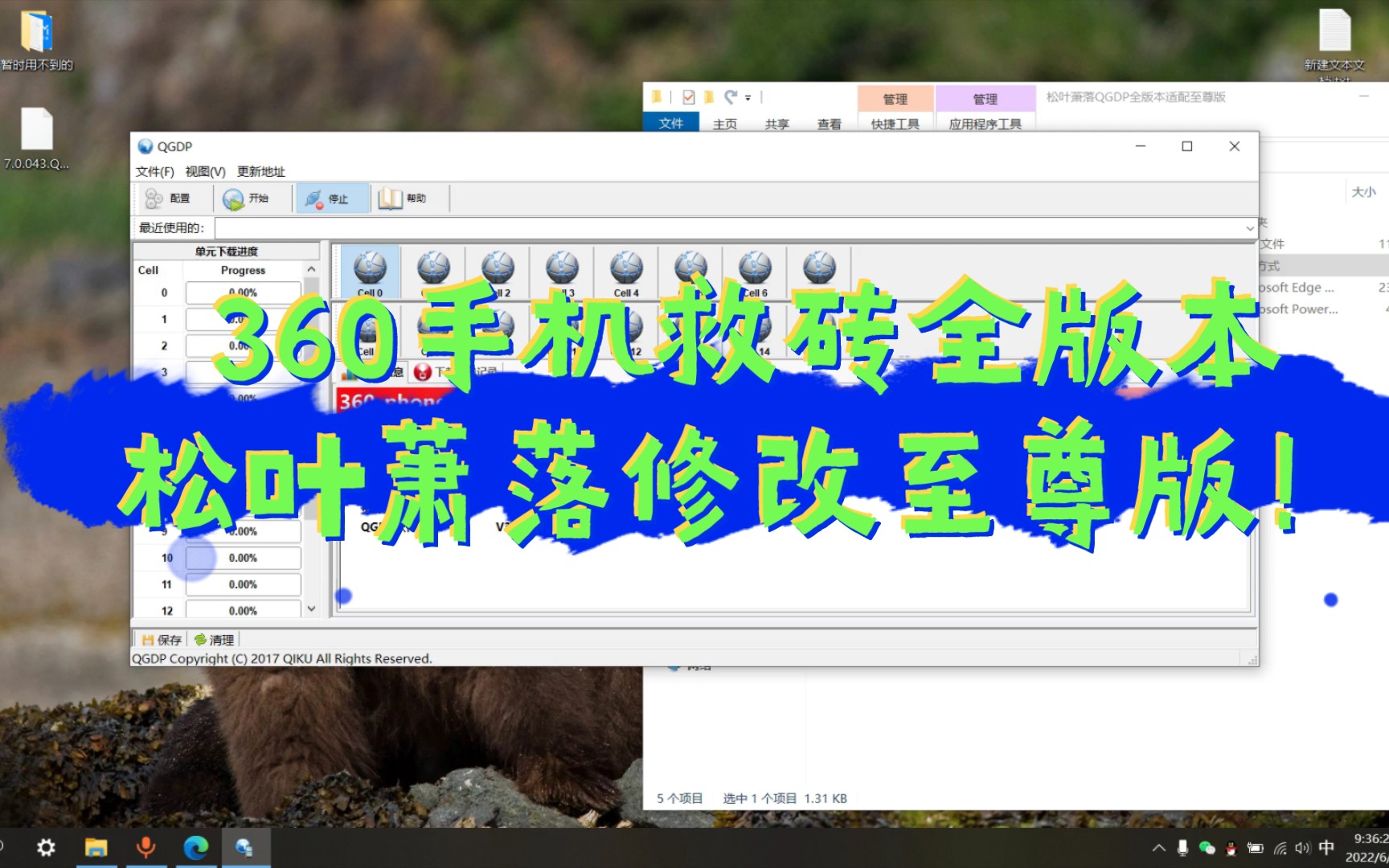Open the 视图(V) menu in QGDP

click(x=205, y=171)
